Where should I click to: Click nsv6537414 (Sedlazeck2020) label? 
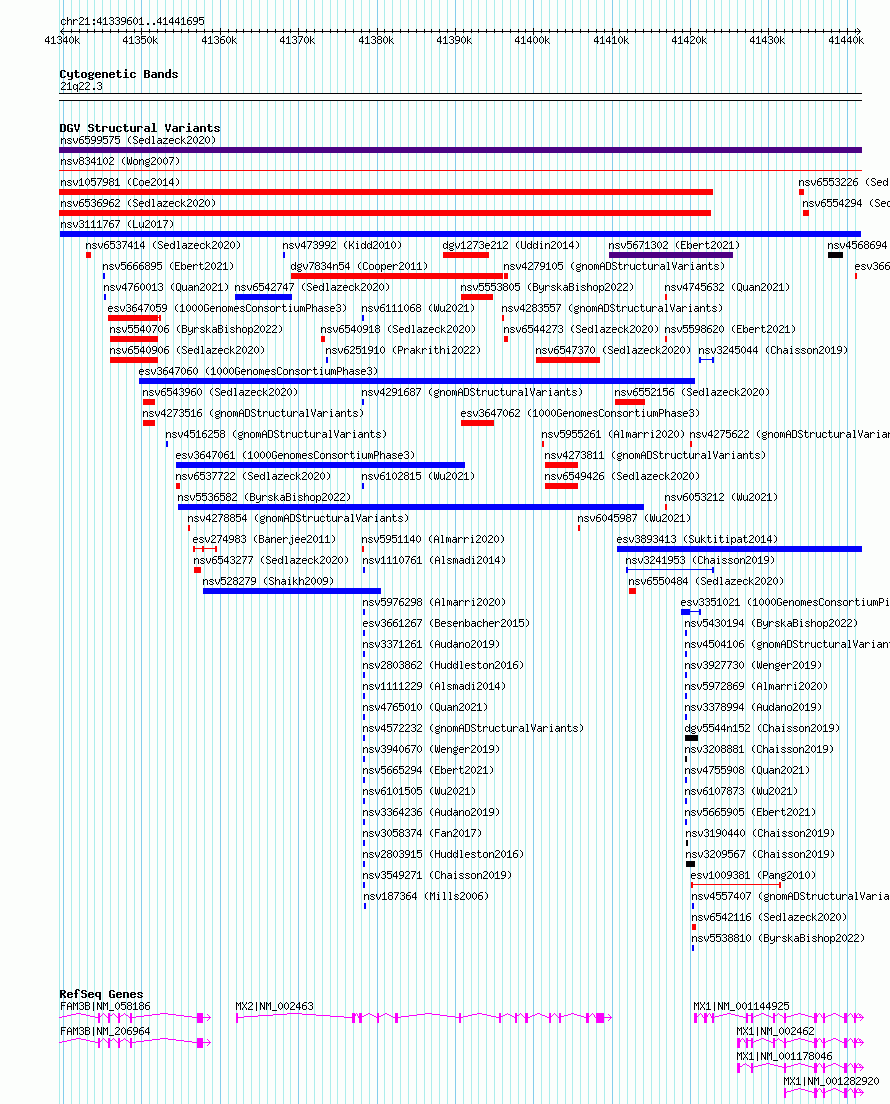pyautogui.click(x=163, y=246)
